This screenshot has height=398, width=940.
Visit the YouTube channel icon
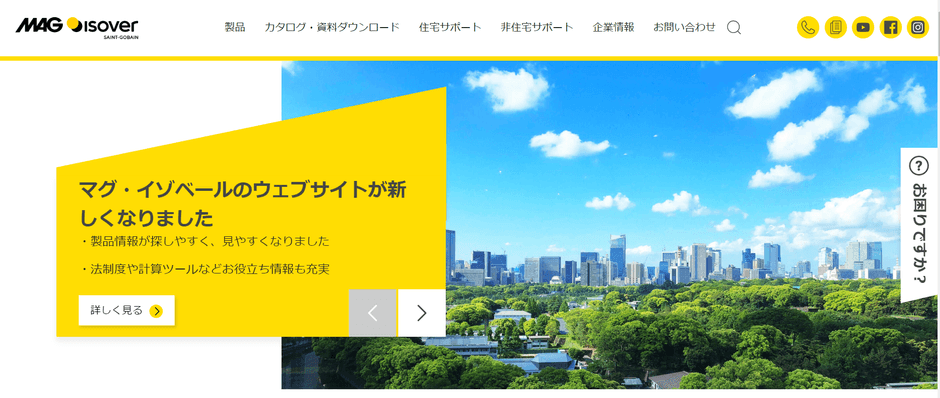[x=863, y=28]
